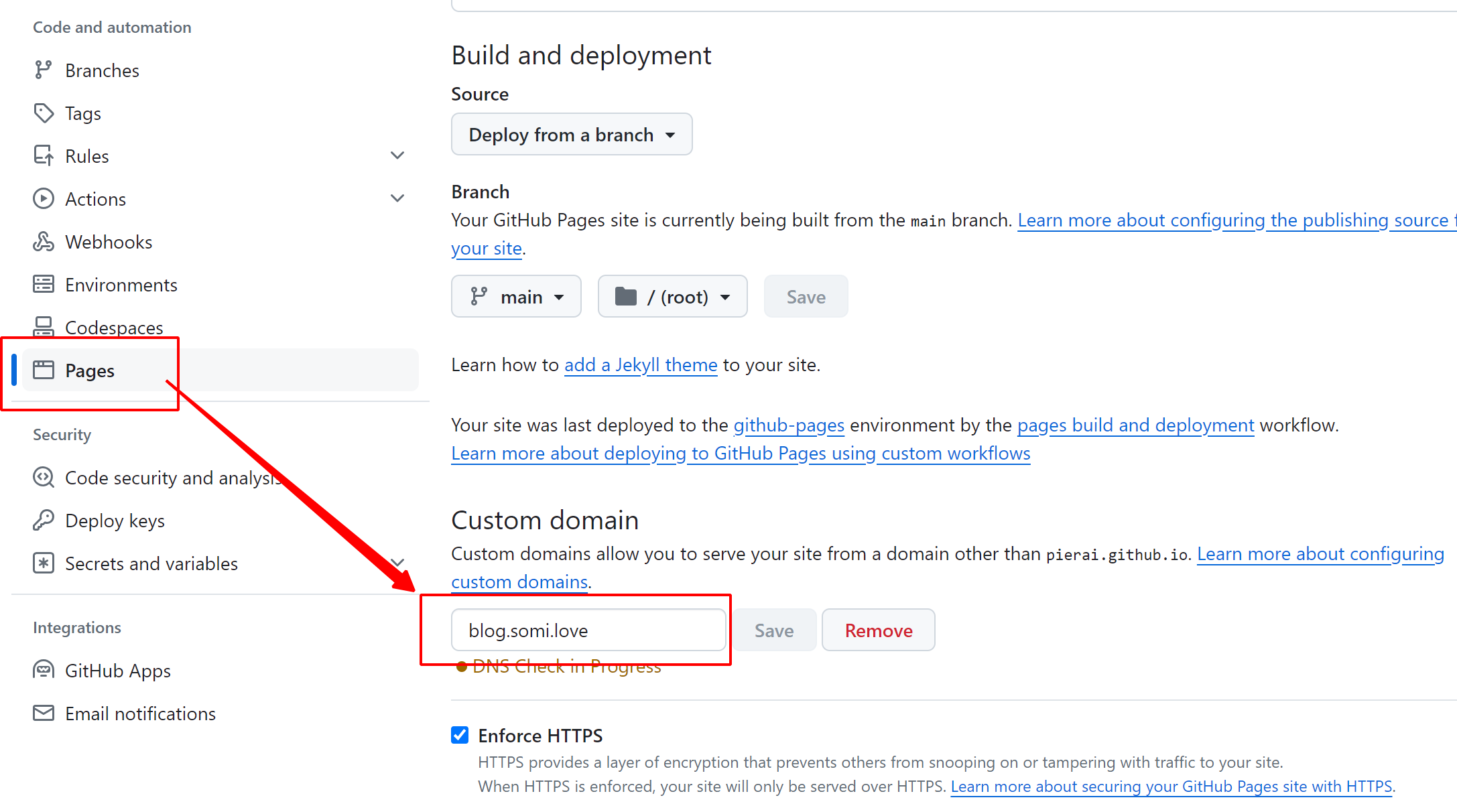1457x812 pixels.
Task: Click the Webhooks icon
Action: coord(44,241)
